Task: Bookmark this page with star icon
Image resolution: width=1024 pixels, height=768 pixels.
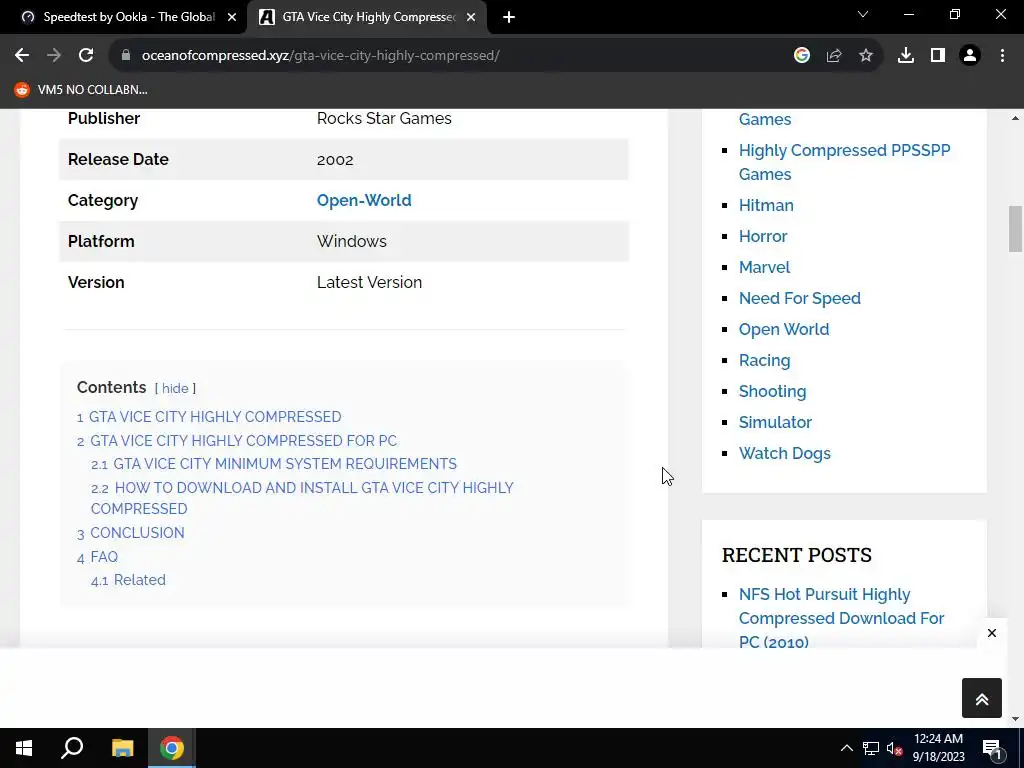Action: pyautogui.click(x=865, y=56)
